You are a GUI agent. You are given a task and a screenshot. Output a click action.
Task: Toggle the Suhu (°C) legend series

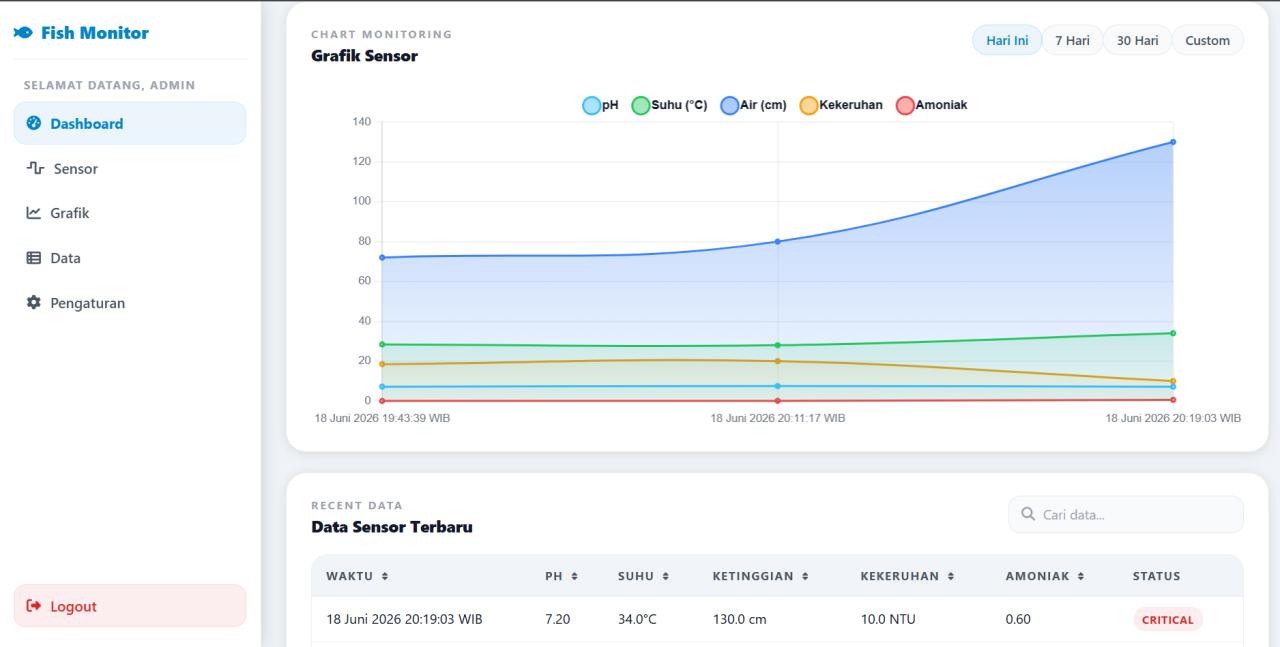(670, 105)
